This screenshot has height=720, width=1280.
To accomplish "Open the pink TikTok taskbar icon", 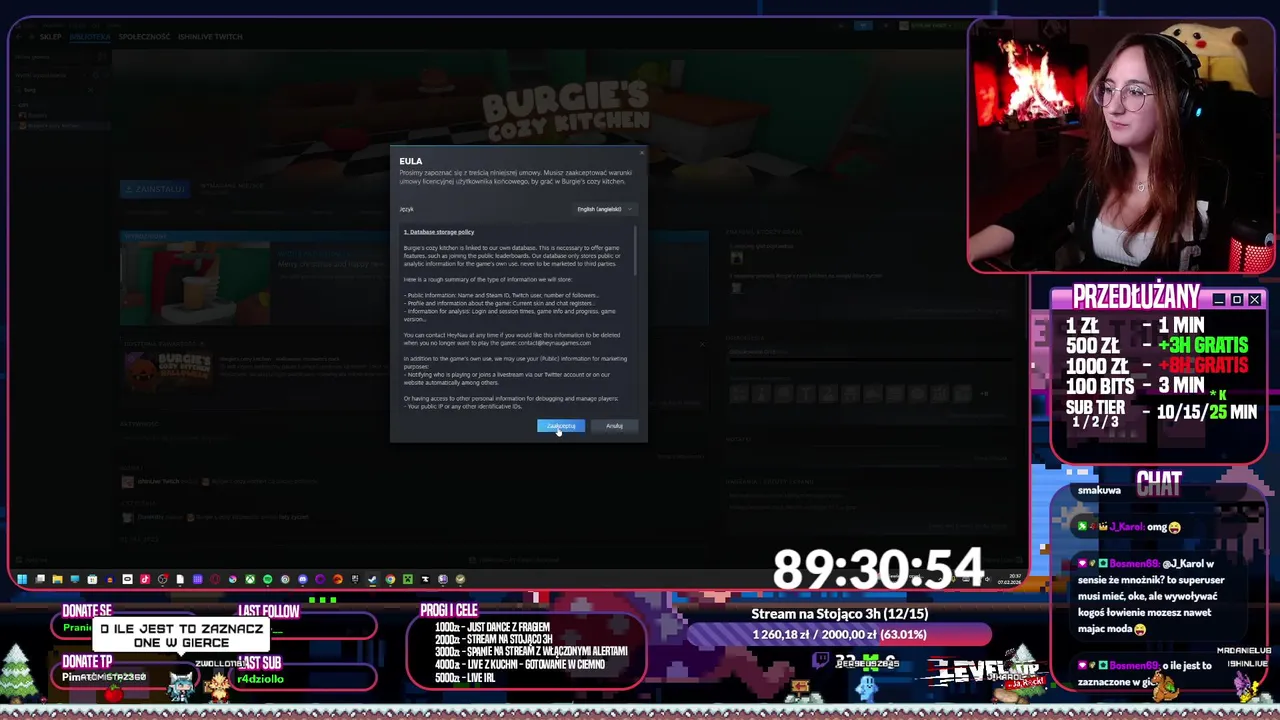I will [145, 579].
